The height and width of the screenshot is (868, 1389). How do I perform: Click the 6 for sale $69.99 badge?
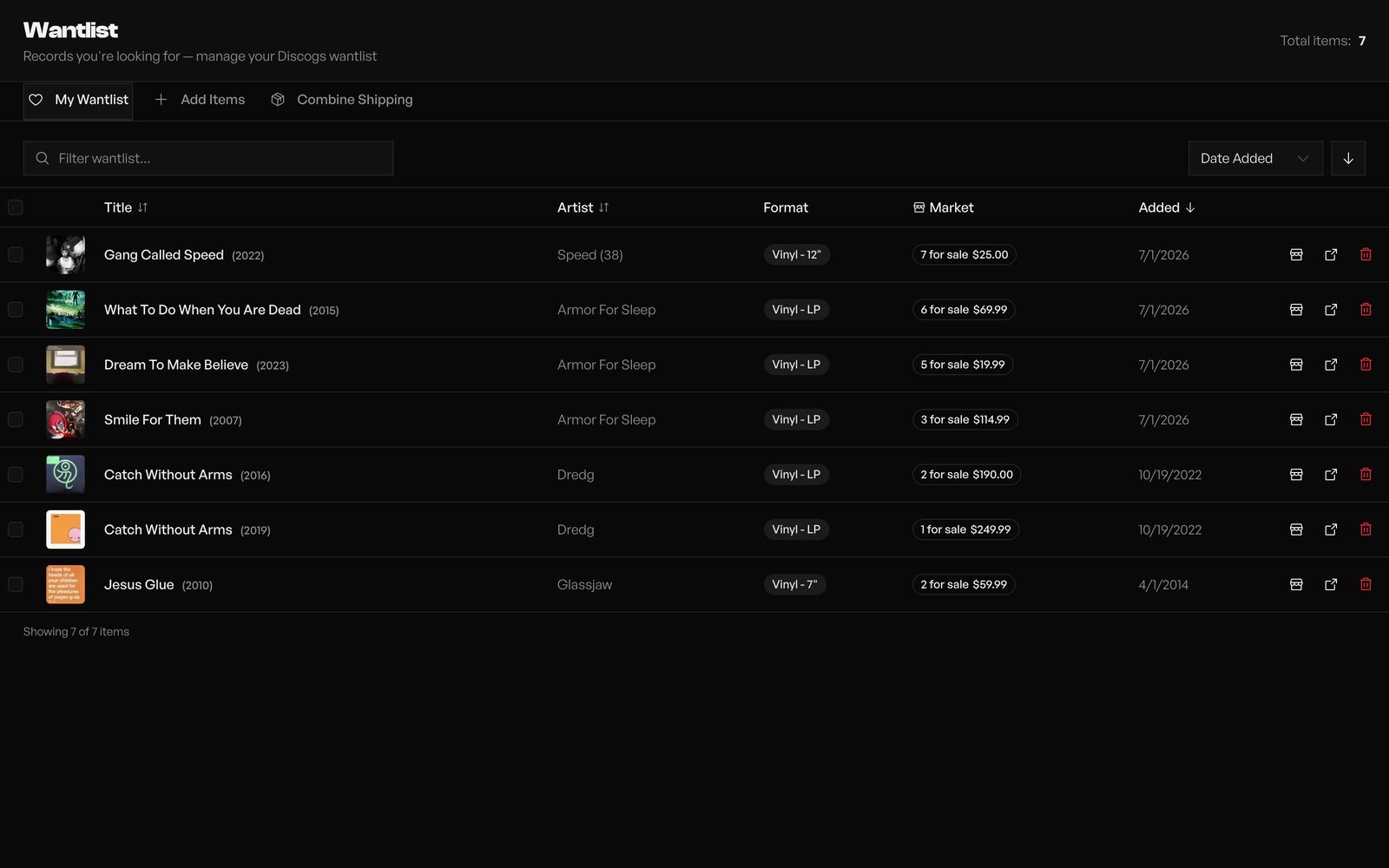(964, 310)
